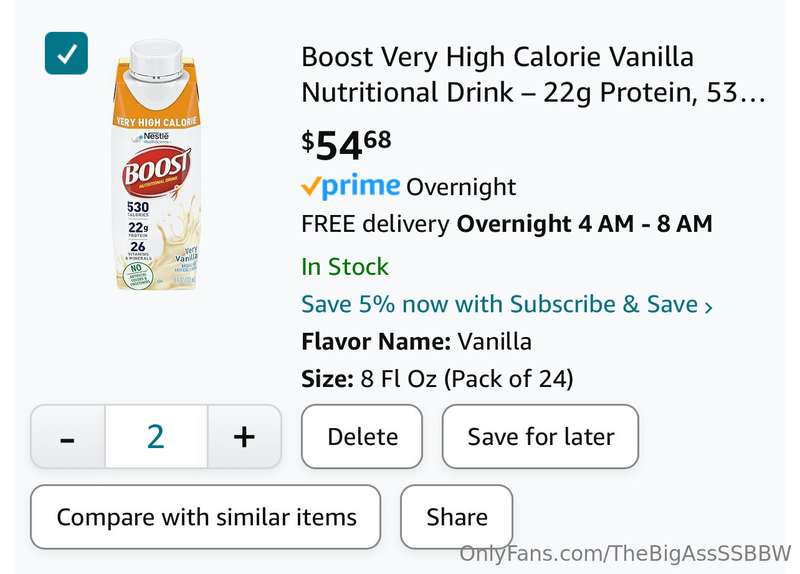The width and height of the screenshot is (800, 574).
Task: Increase quantity with the plus button
Action: click(x=244, y=437)
